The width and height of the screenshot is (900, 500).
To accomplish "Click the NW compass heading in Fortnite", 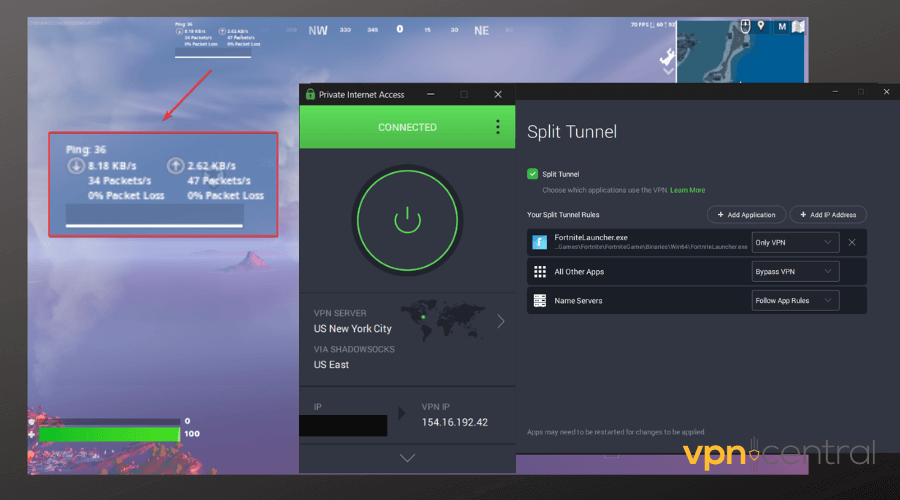I will (317, 30).
